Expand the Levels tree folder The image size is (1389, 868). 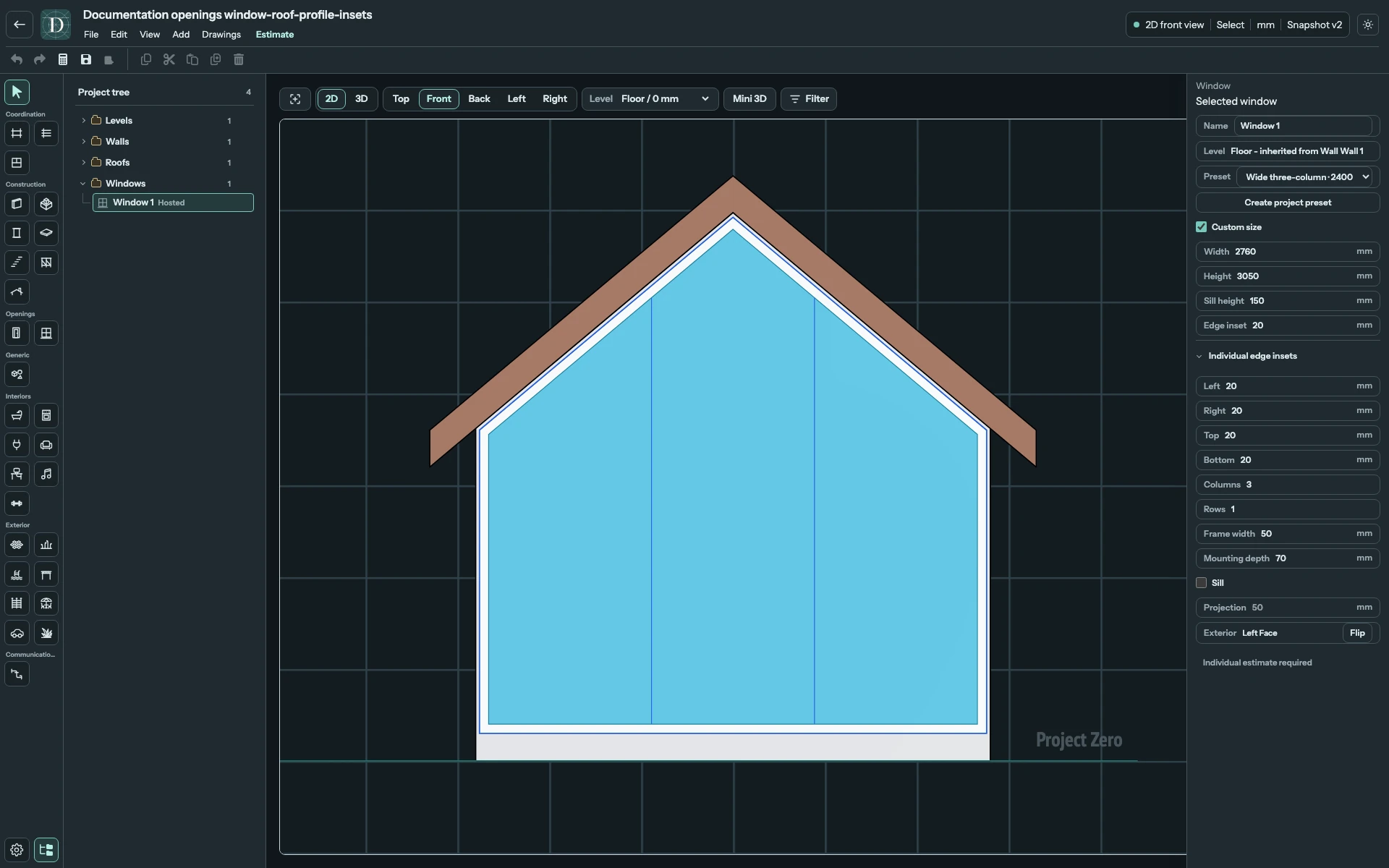tap(83, 121)
